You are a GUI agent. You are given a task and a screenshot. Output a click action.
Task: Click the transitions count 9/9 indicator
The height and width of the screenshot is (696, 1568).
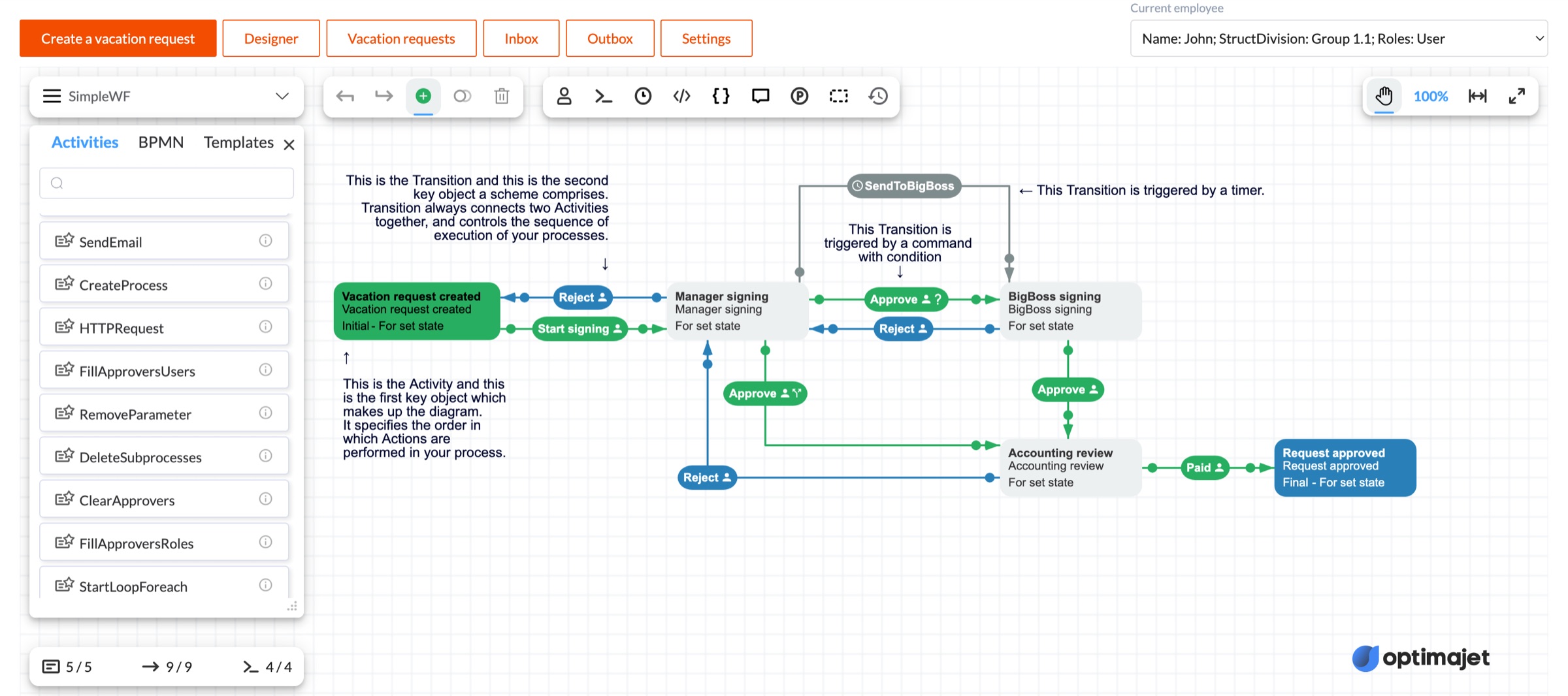tap(167, 667)
